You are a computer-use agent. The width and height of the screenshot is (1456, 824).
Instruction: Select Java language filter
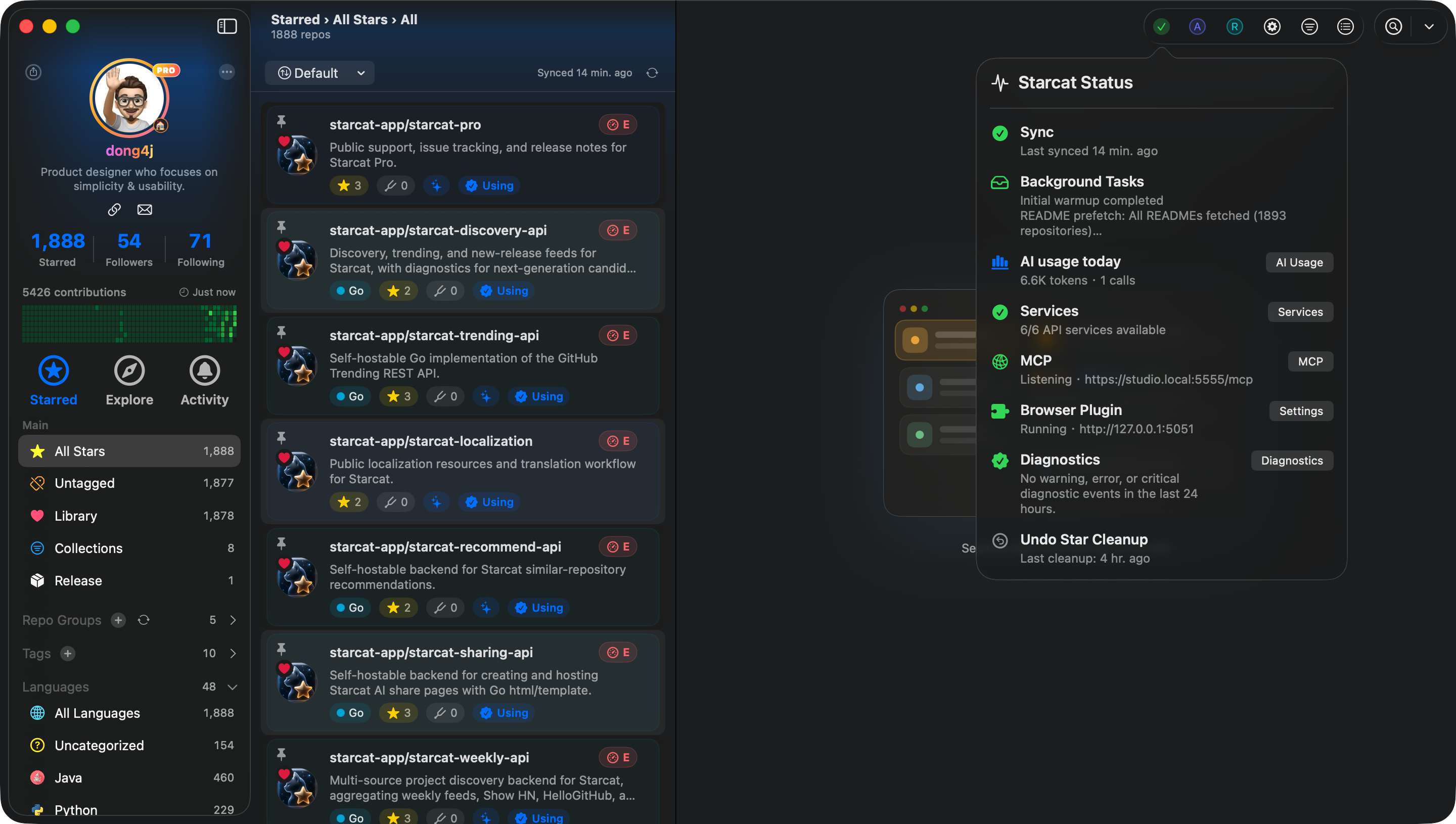pos(129,777)
